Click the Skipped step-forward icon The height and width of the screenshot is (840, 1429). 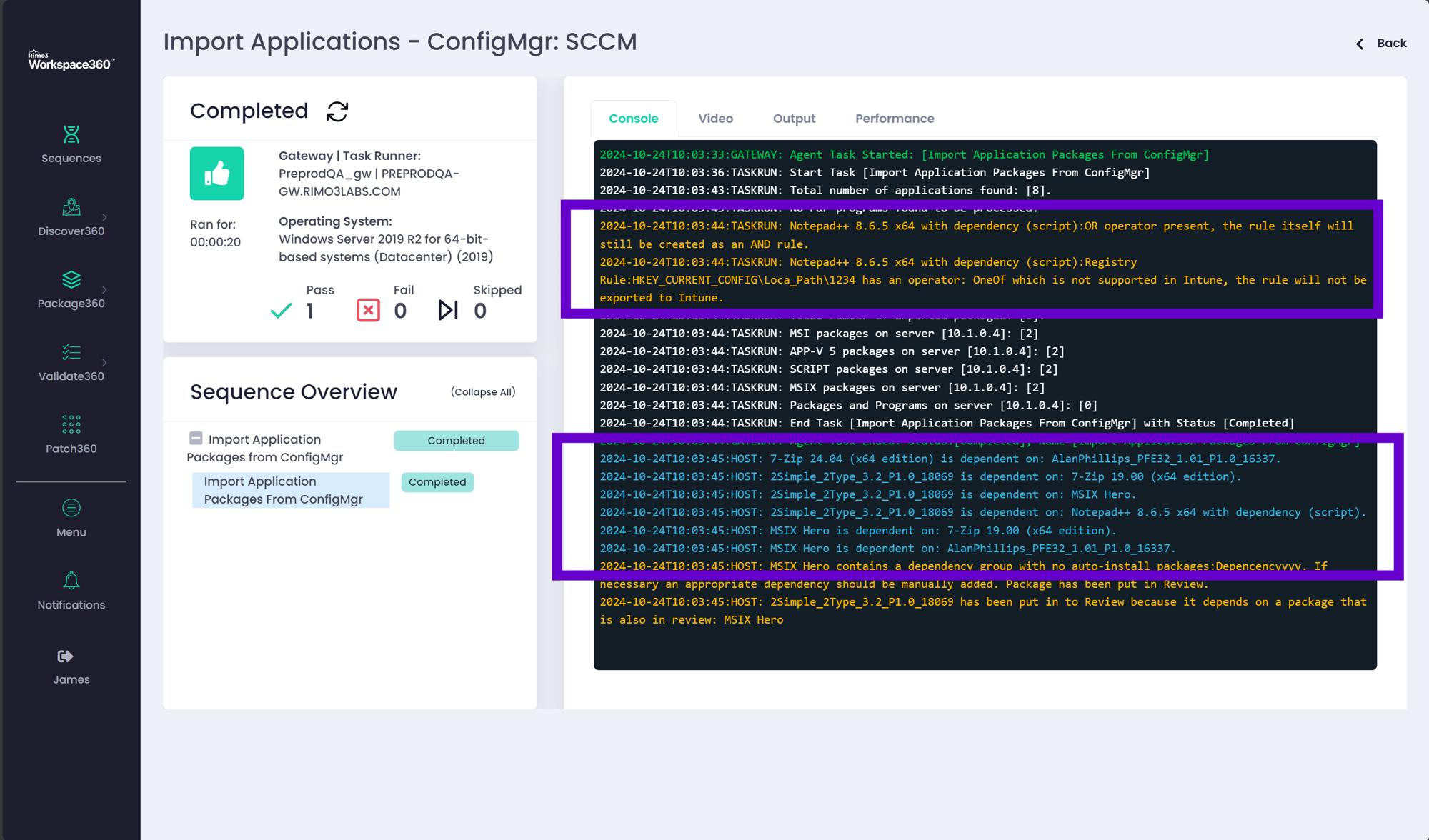pyautogui.click(x=448, y=310)
